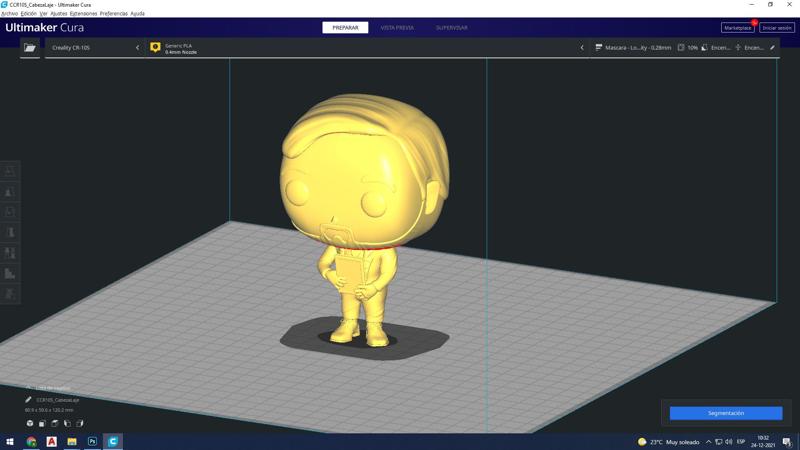Screen dimensions: 800x450
Task: Click the yellow Generic PLA material icon
Action: pos(155,47)
